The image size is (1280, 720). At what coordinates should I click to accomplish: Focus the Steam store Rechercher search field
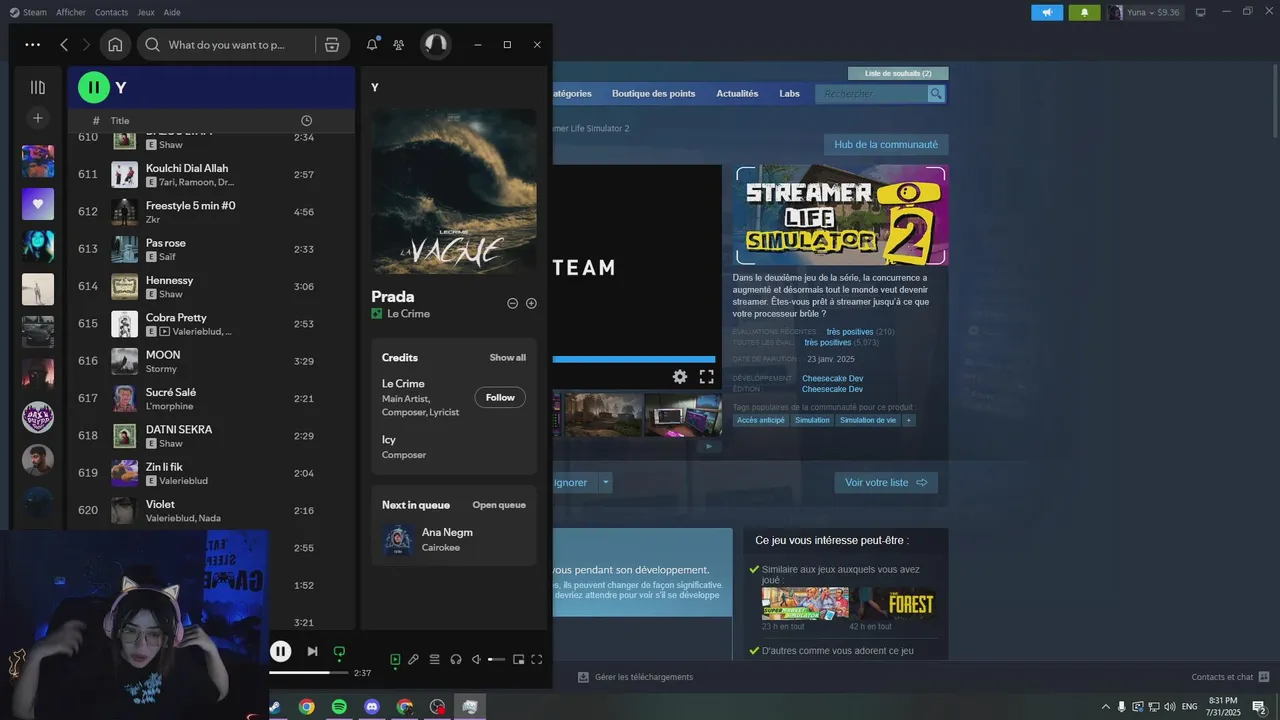coord(872,94)
